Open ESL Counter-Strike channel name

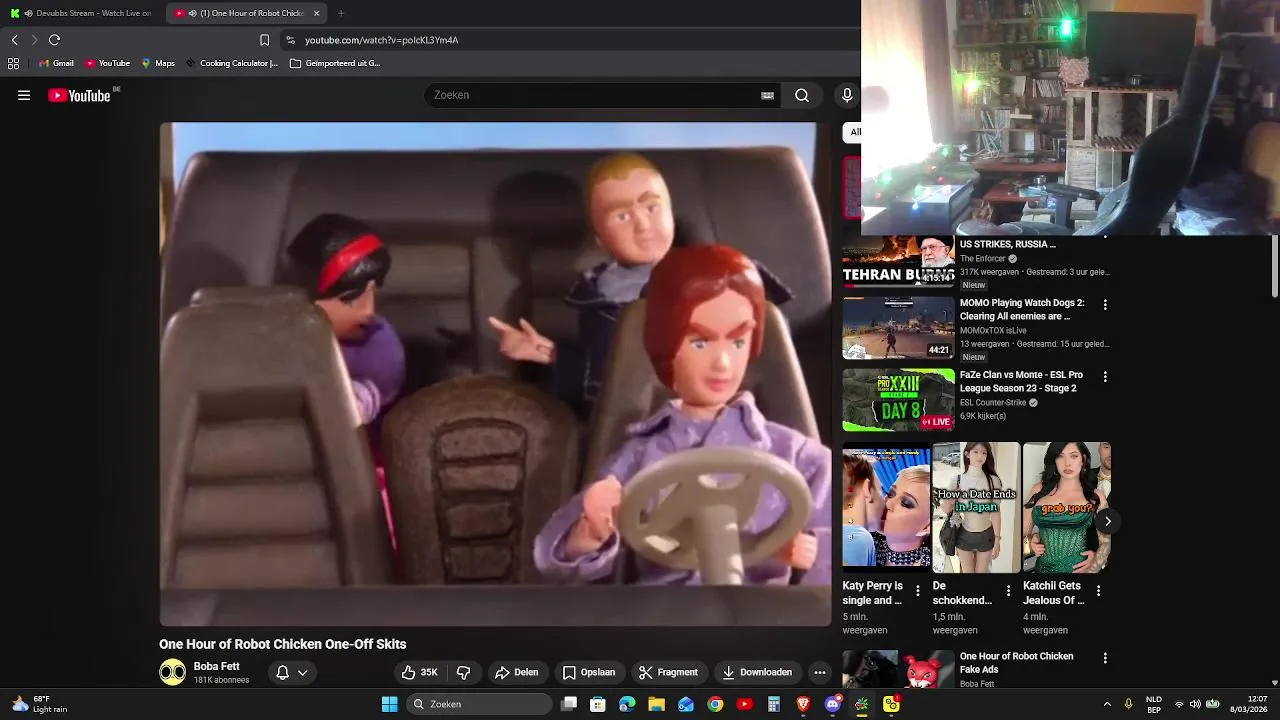click(x=993, y=403)
